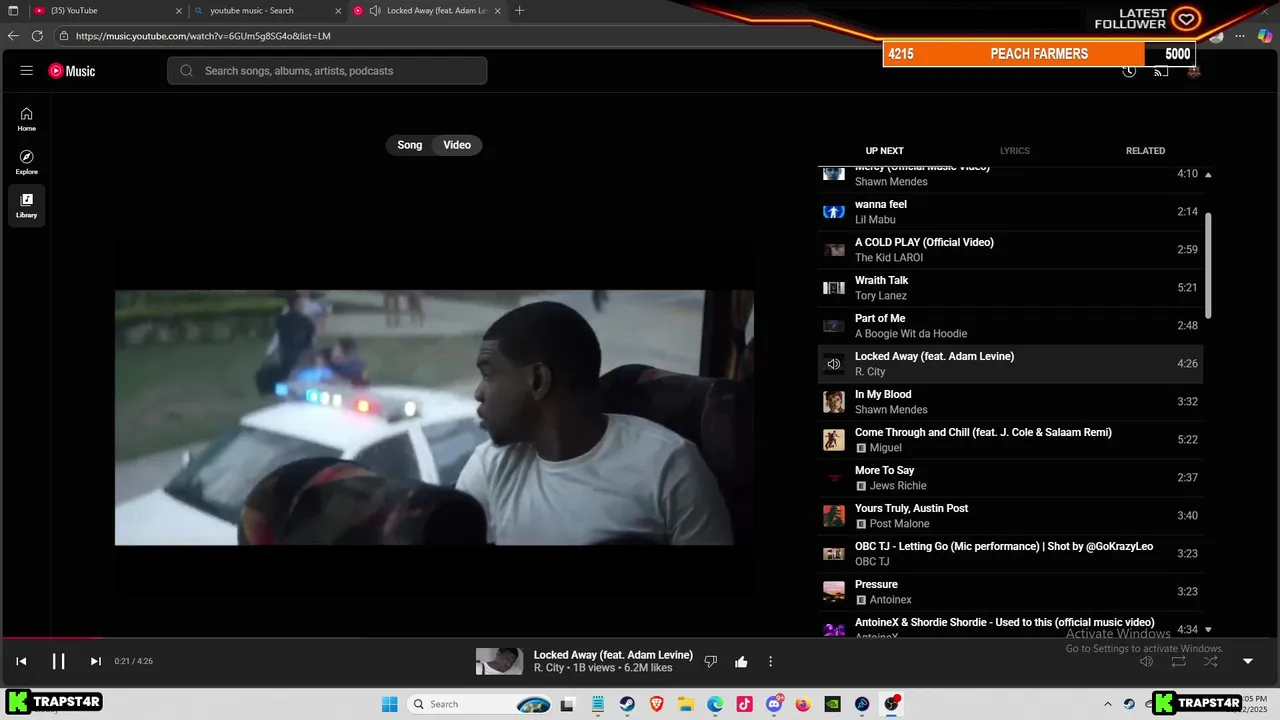
Task: Go to Home in the sidebar
Action: pos(26,119)
